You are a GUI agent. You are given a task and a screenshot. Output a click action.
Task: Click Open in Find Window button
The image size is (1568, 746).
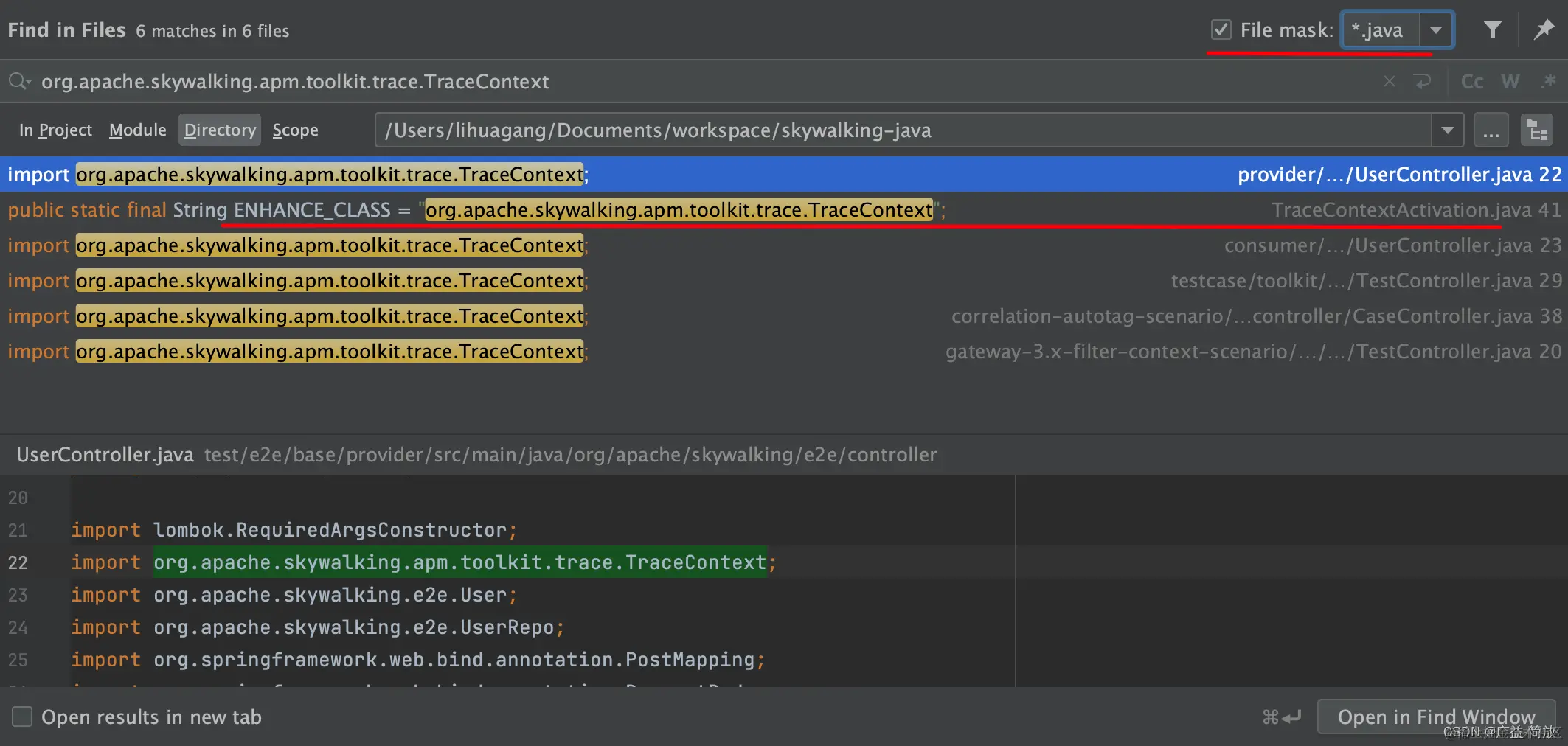(1436, 717)
